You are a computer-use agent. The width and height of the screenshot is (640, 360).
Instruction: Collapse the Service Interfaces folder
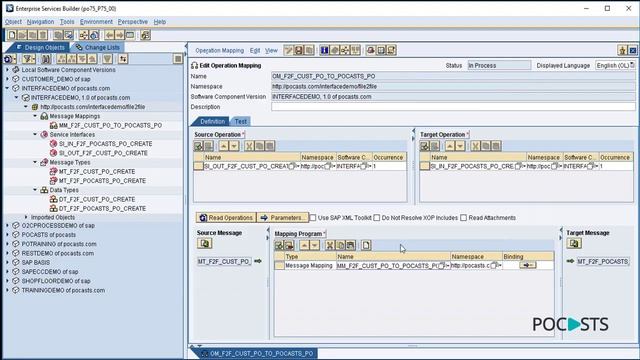point(35,134)
